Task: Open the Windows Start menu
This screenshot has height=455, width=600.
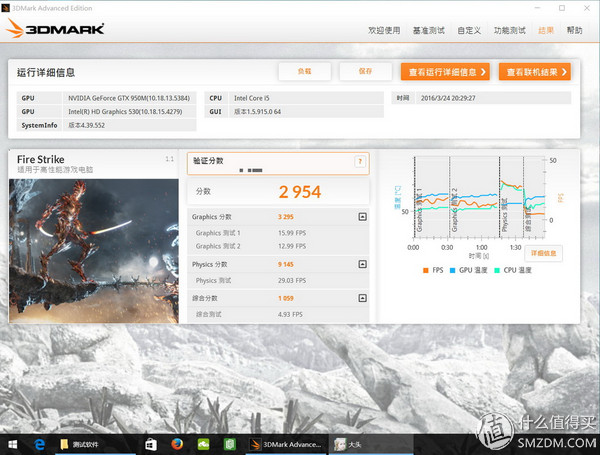Action: (x=12, y=444)
